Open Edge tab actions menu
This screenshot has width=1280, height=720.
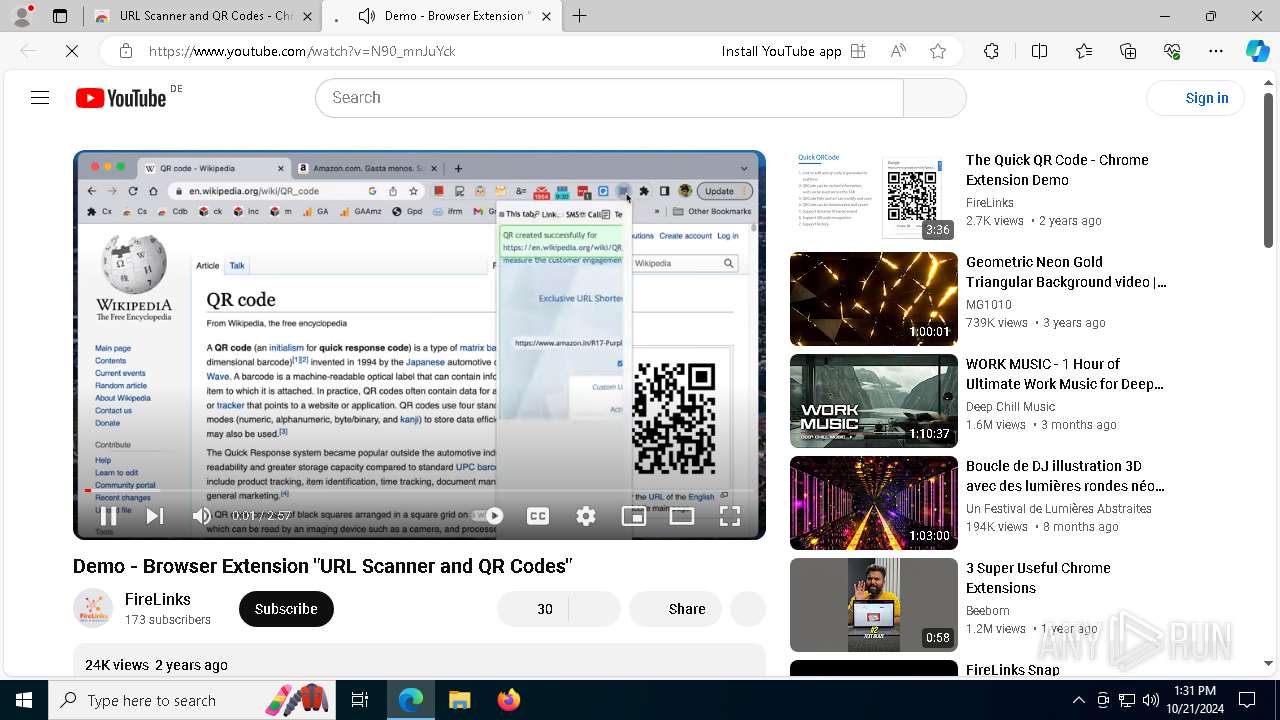pos(60,16)
